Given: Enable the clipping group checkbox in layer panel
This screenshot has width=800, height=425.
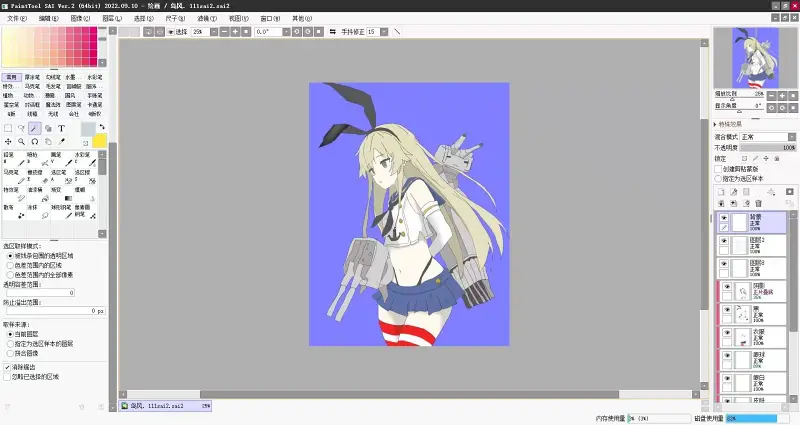Looking at the screenshot, I should [718, 169].
